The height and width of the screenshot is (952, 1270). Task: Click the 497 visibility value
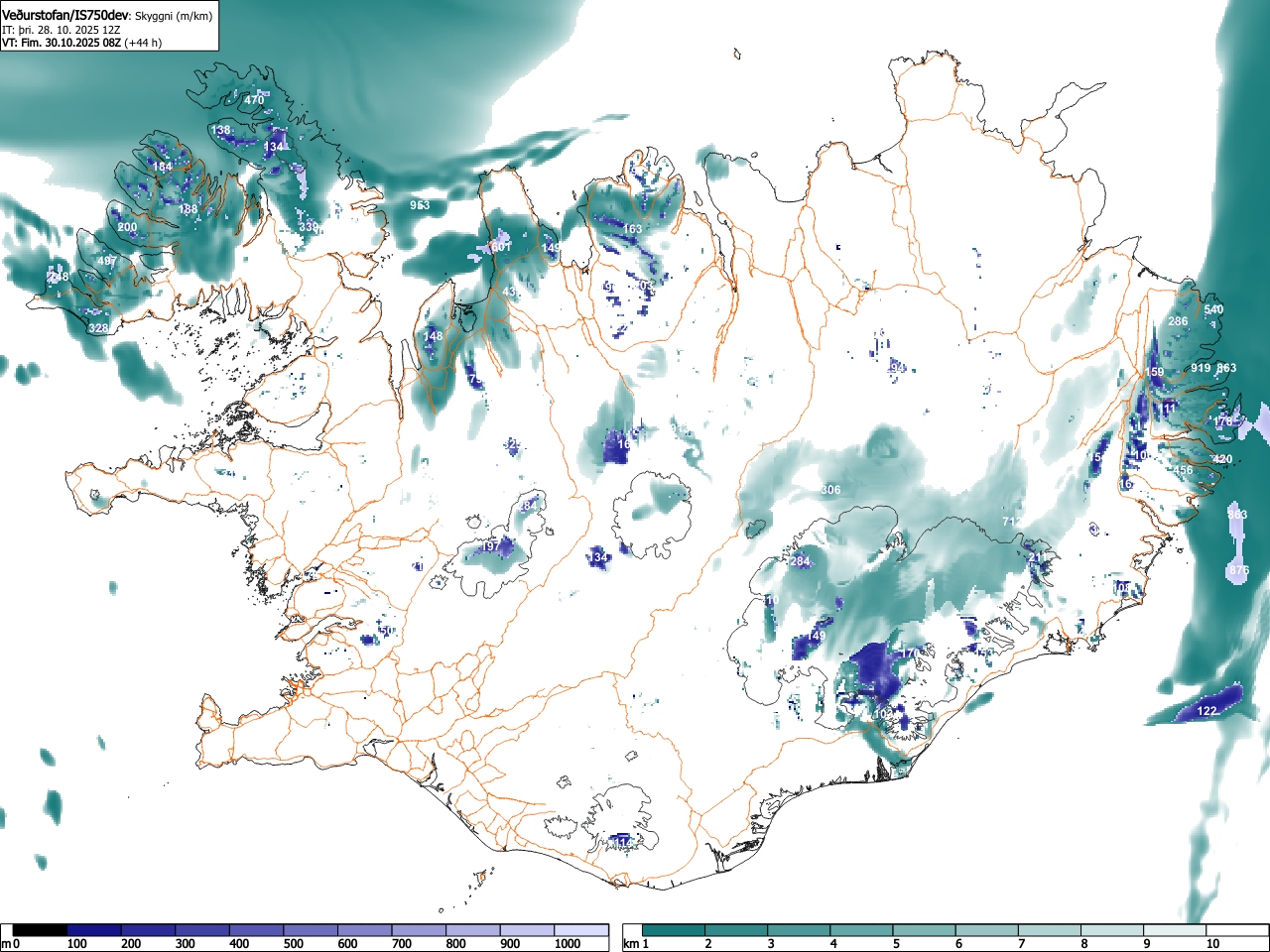tap(106, 262)
